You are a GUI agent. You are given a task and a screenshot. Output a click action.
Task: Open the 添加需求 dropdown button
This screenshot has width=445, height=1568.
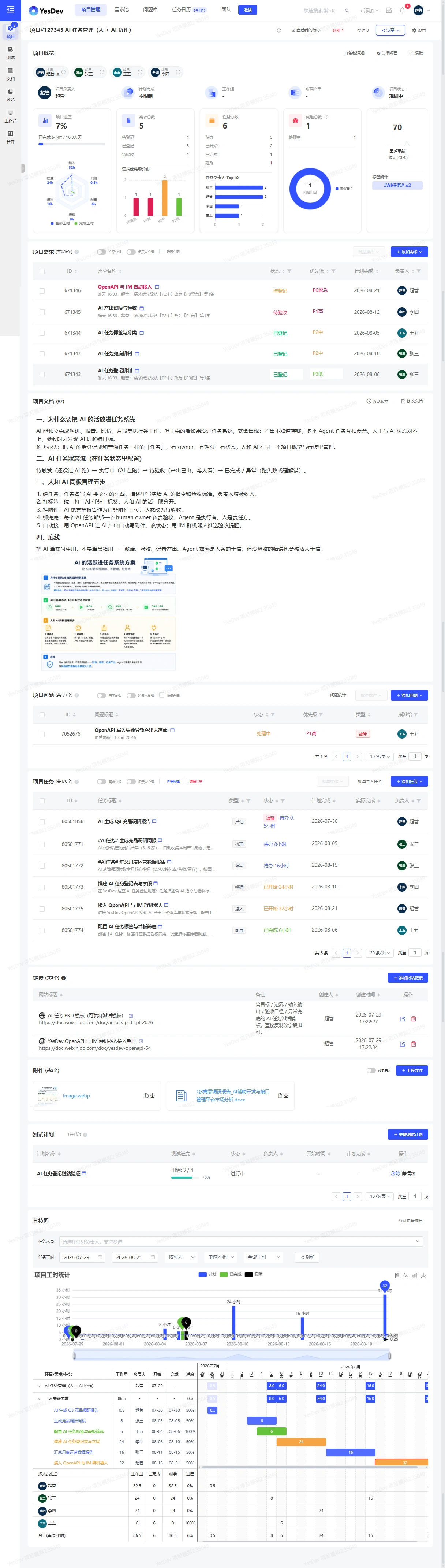[x=410, y=252]
